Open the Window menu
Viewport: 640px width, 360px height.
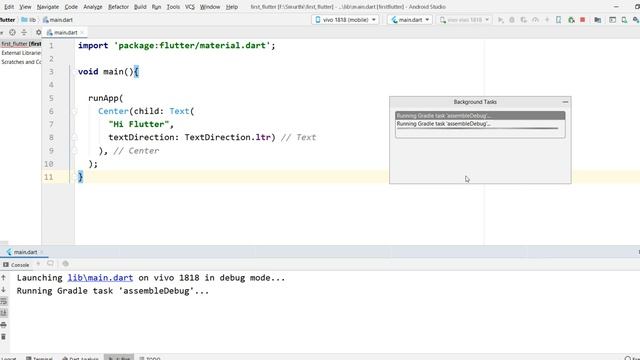(x=210, y=7)
